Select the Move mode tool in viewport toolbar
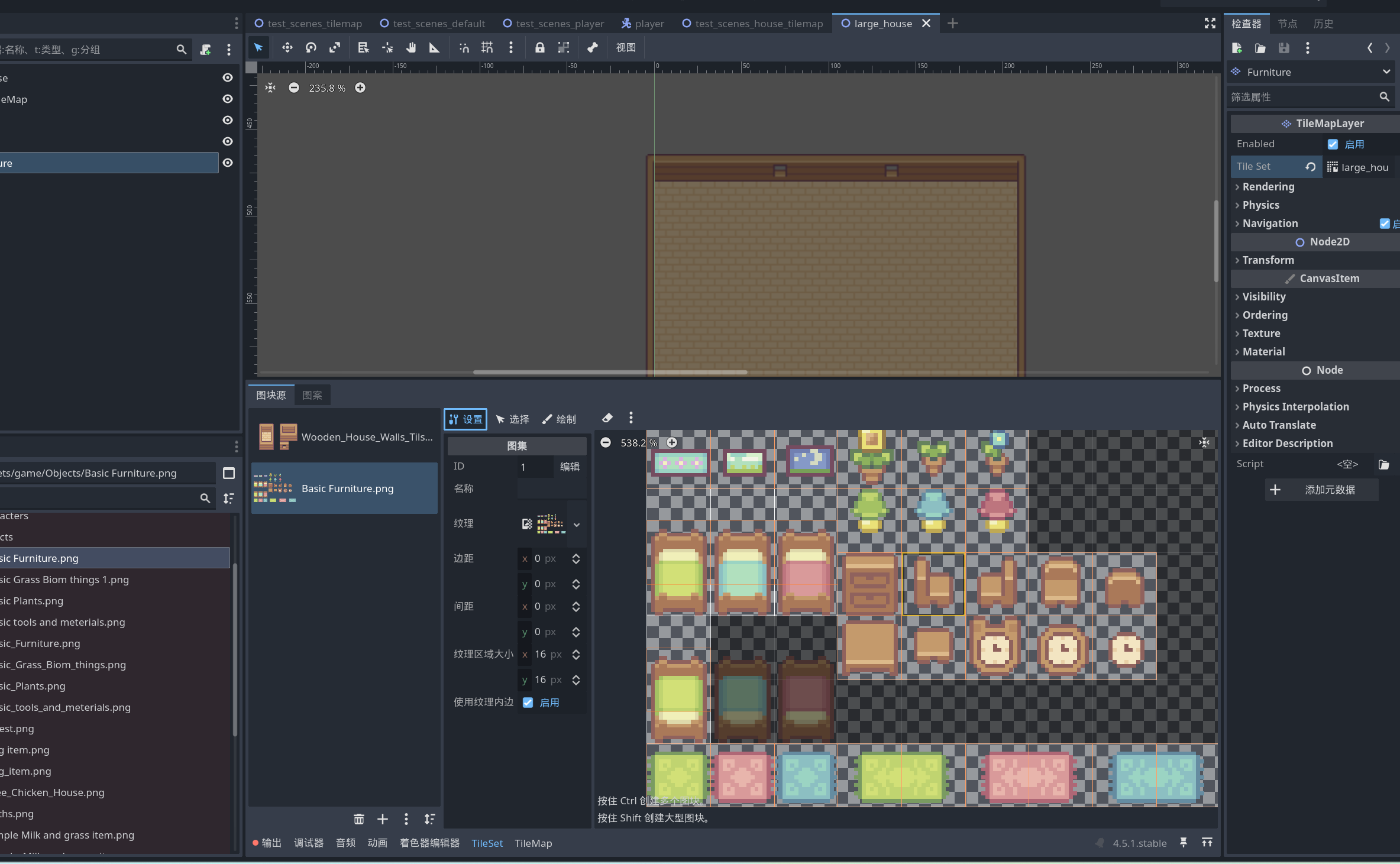Screen dimensions: 1400x864 [x=287, y=47]
